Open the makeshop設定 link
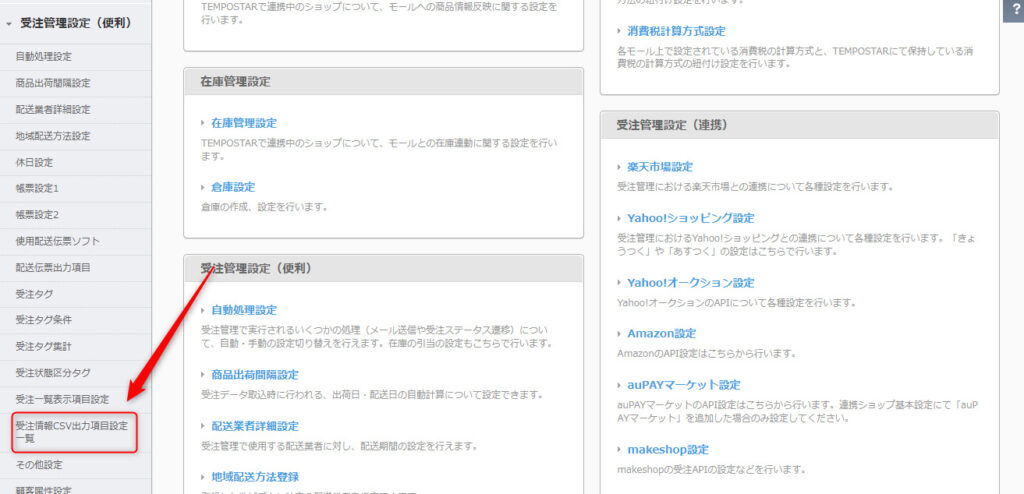Screen dimensions: 1024x494 click(667, 450)
